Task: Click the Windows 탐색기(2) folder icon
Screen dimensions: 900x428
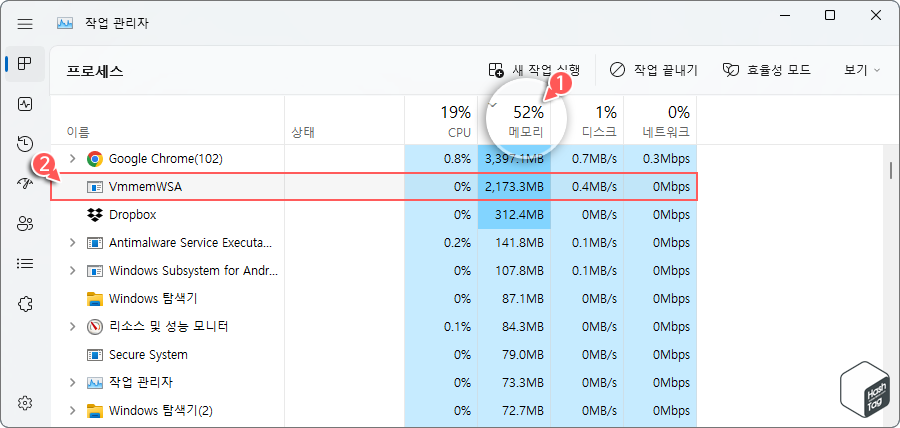Action: 95,411
